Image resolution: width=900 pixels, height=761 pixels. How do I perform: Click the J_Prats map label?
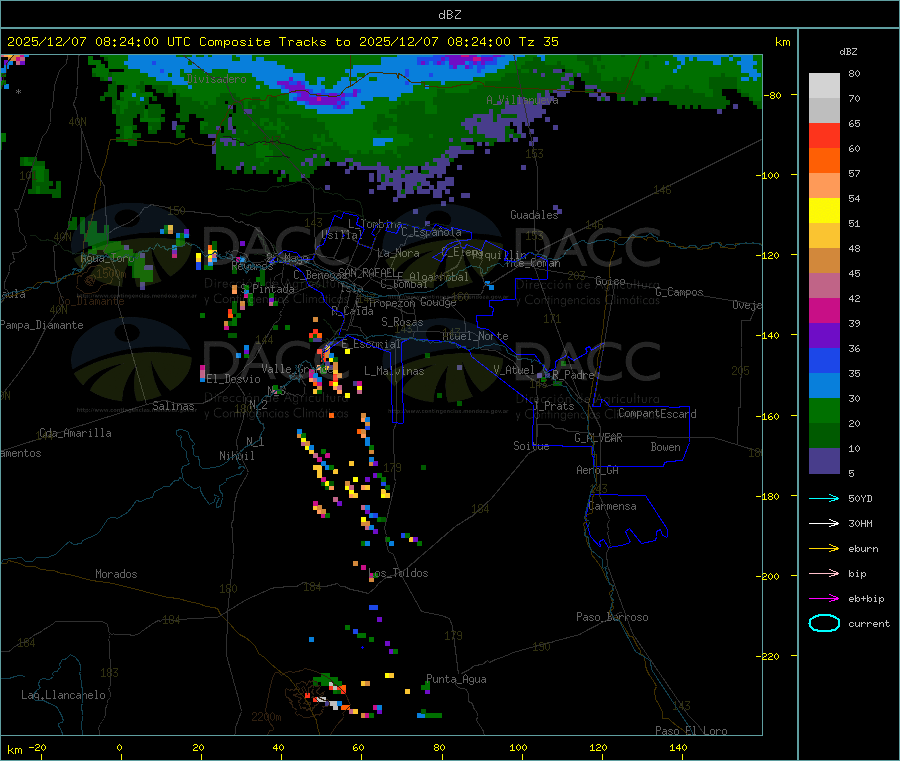pos(554,405)
